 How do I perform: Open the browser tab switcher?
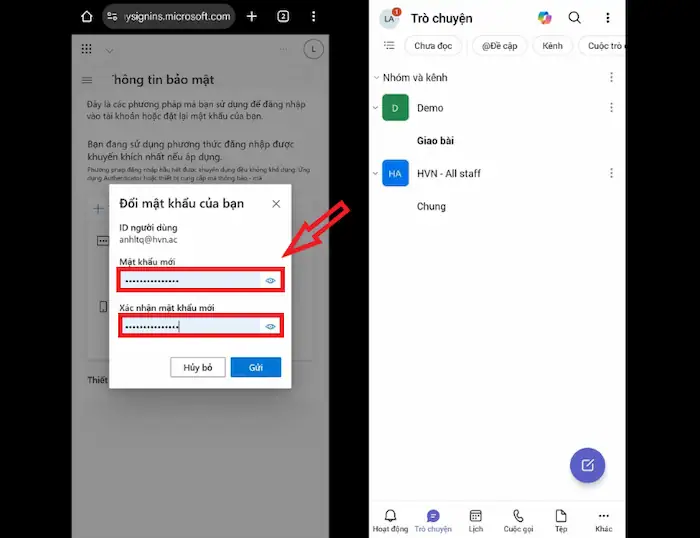[283, 17]
